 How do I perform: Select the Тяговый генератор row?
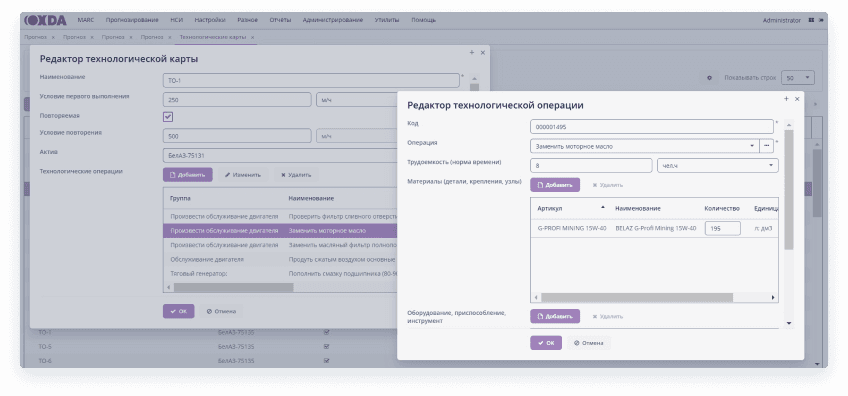coord(280,274)
